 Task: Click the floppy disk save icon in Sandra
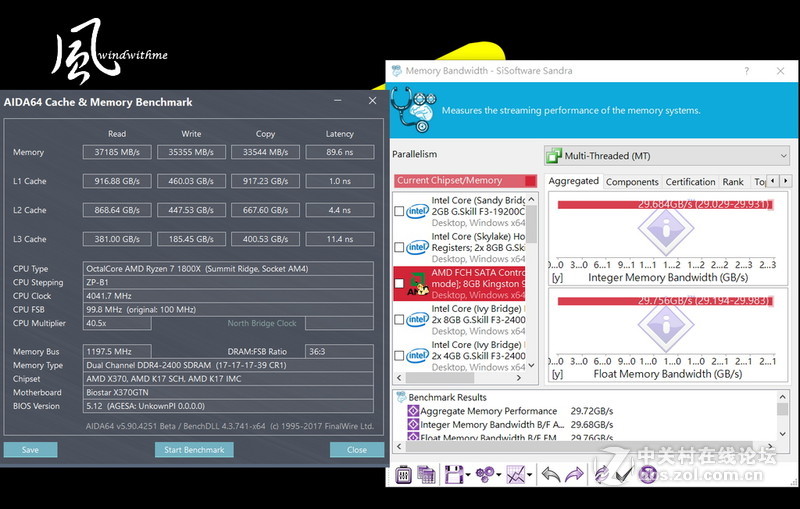coord(454,475)
